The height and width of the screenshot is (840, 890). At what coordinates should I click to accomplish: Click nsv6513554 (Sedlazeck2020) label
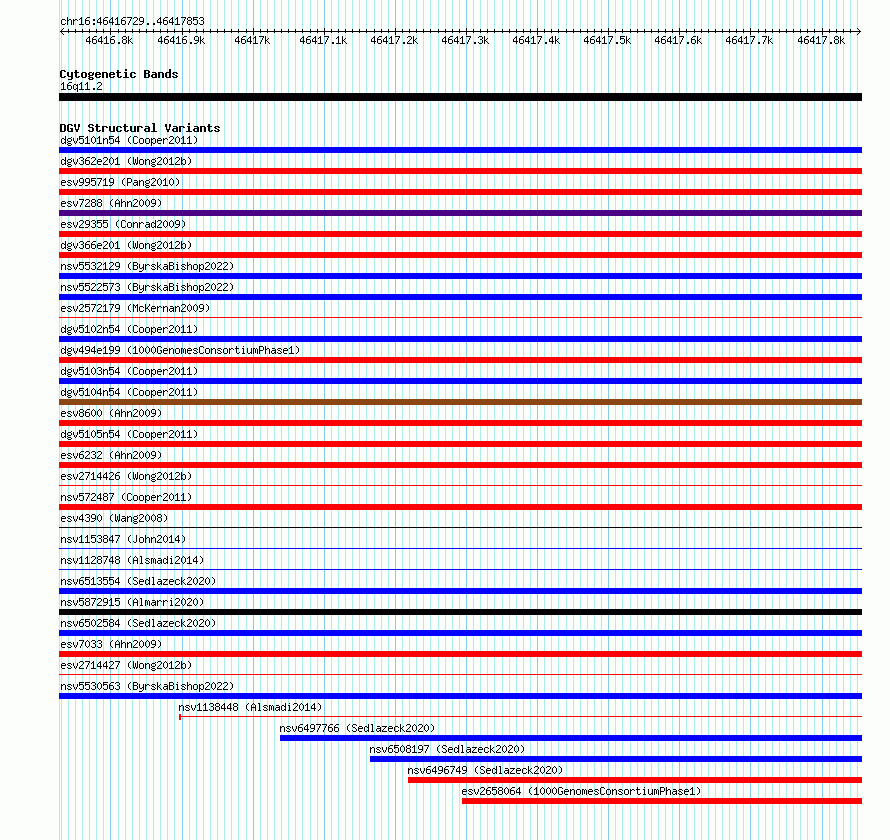pos(138,581)
